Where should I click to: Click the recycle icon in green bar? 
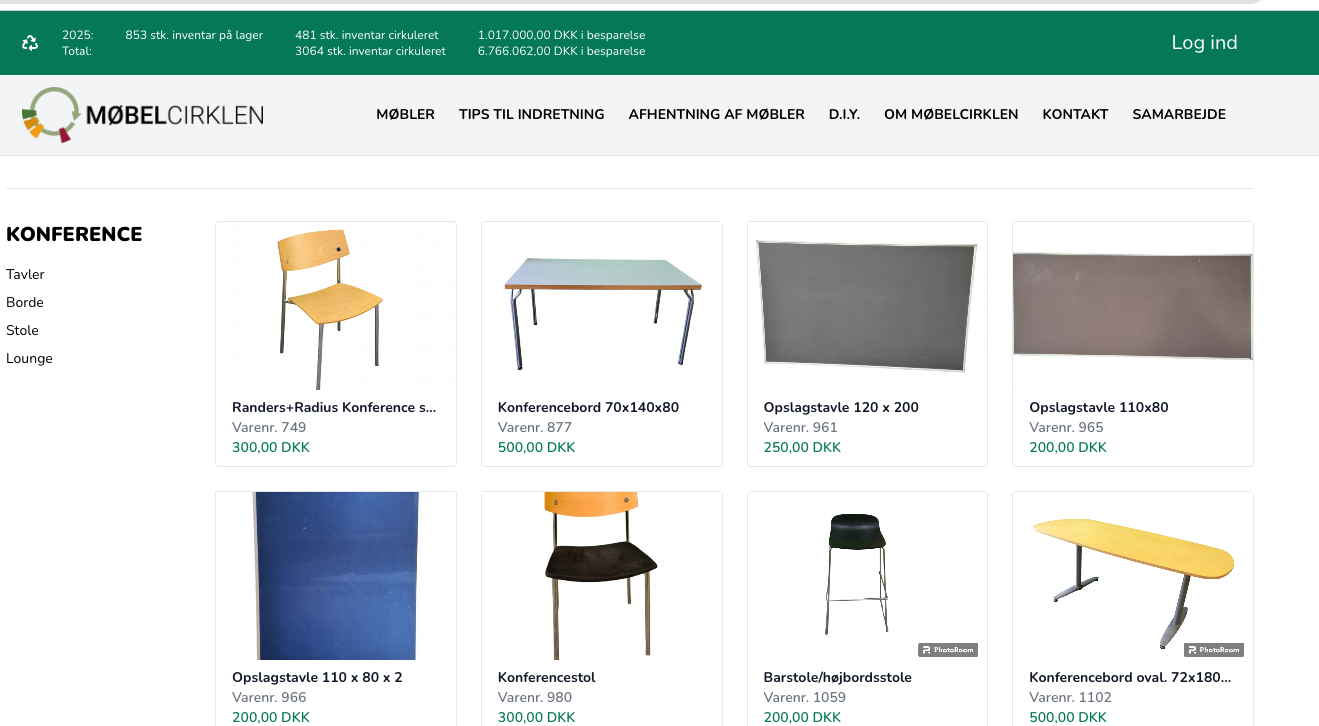coord(30,43)
